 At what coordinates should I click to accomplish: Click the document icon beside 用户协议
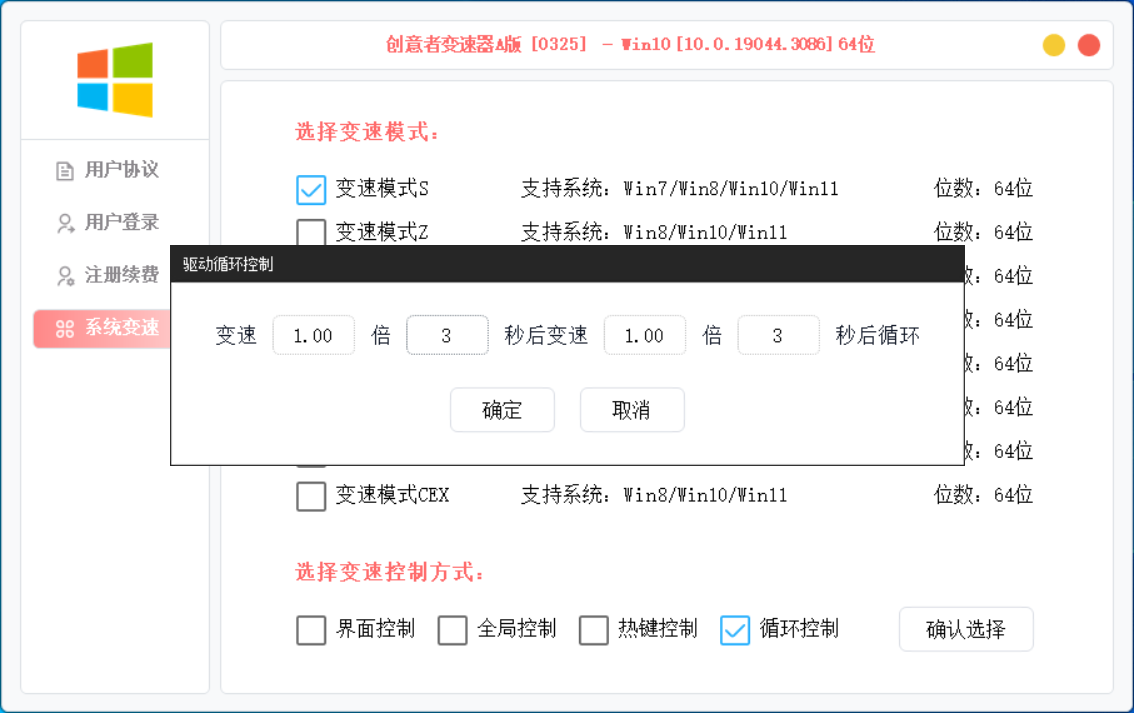tap(65, 171)
